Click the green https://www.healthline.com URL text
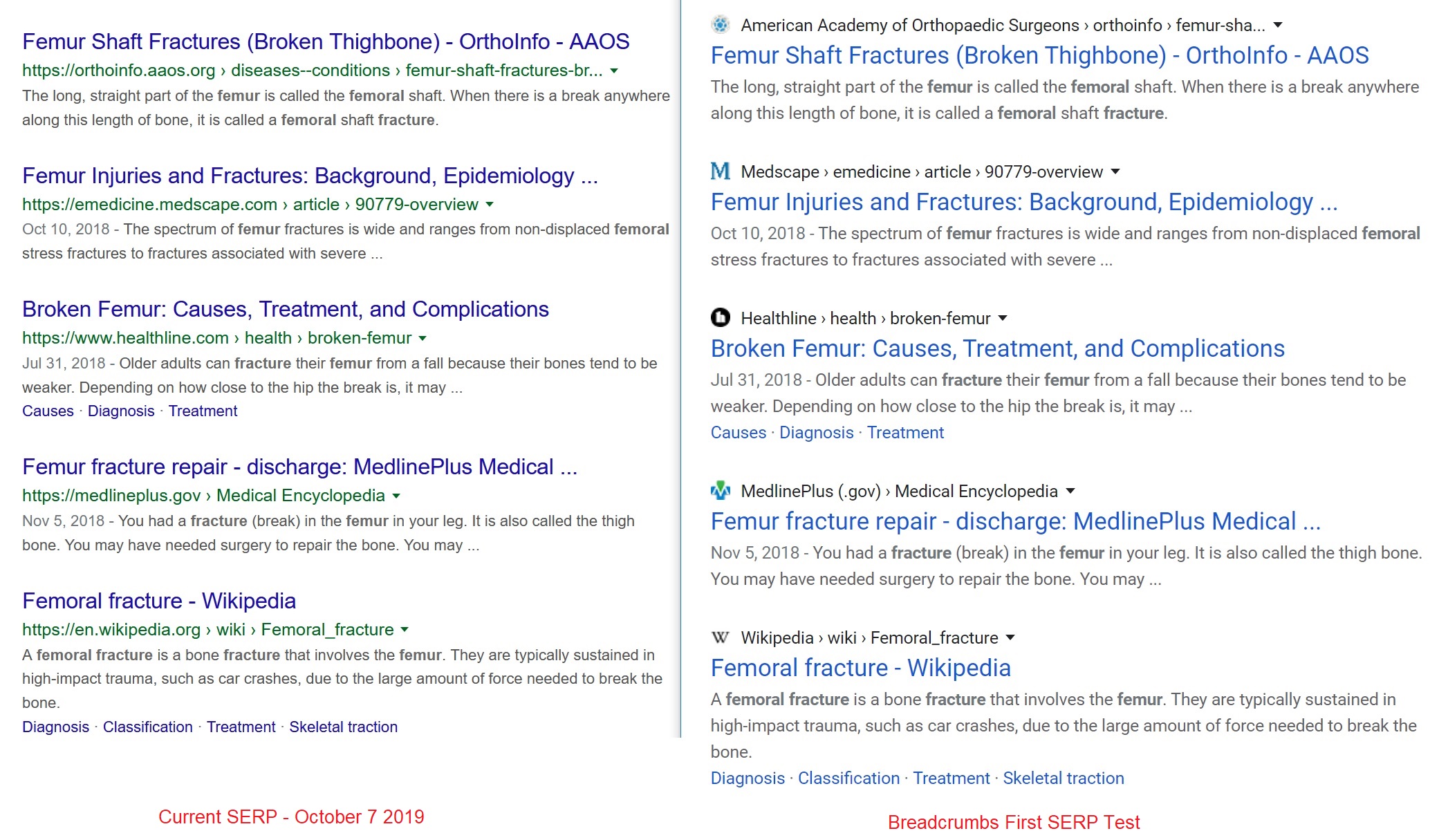 tap(125, 338)
